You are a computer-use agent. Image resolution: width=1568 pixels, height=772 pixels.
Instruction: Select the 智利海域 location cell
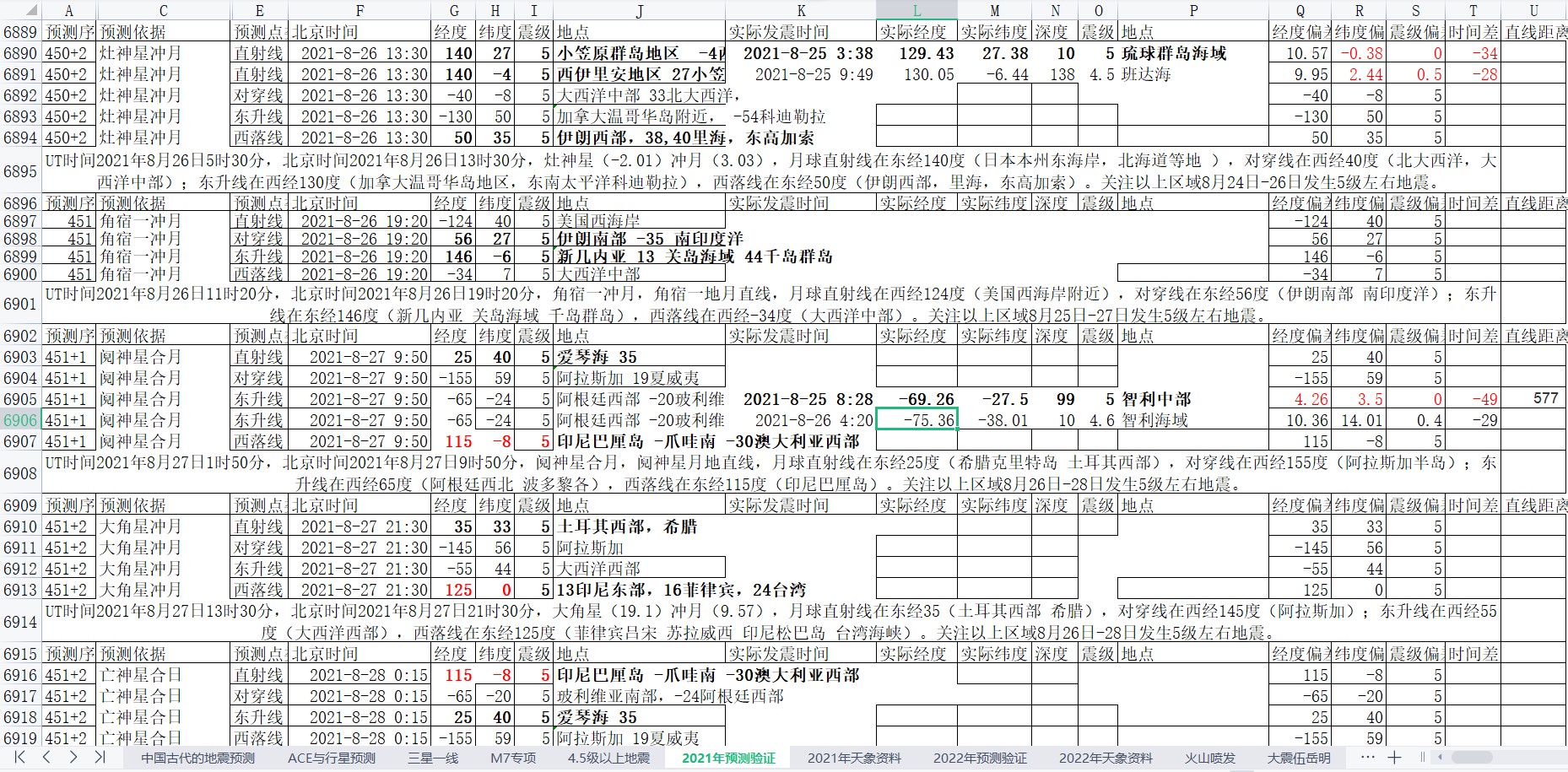point(1193,420)
